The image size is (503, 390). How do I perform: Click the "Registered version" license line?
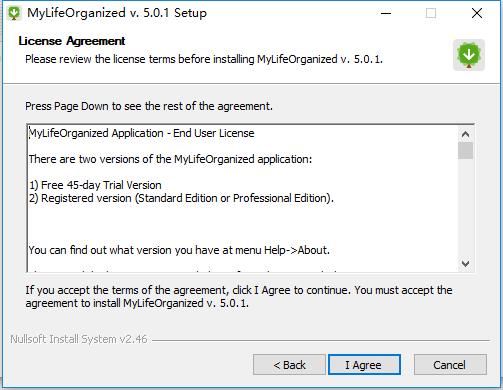(x=181, y=198)
